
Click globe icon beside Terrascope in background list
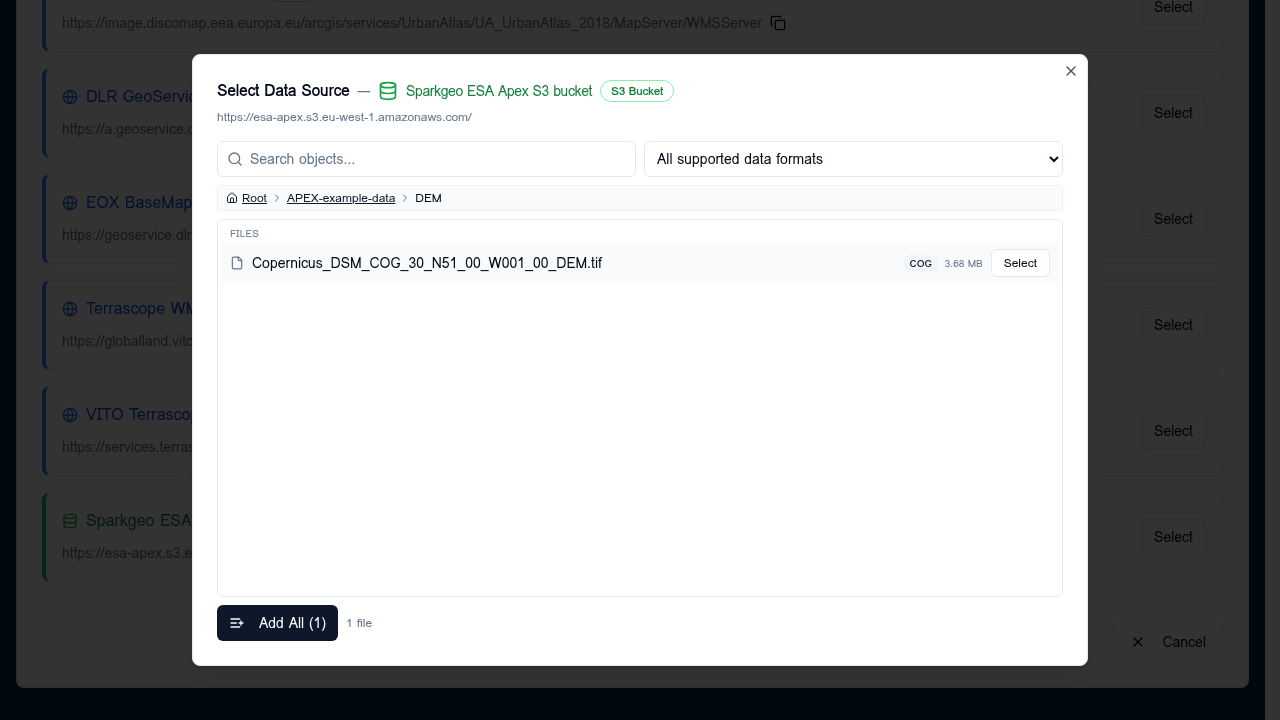70,309
